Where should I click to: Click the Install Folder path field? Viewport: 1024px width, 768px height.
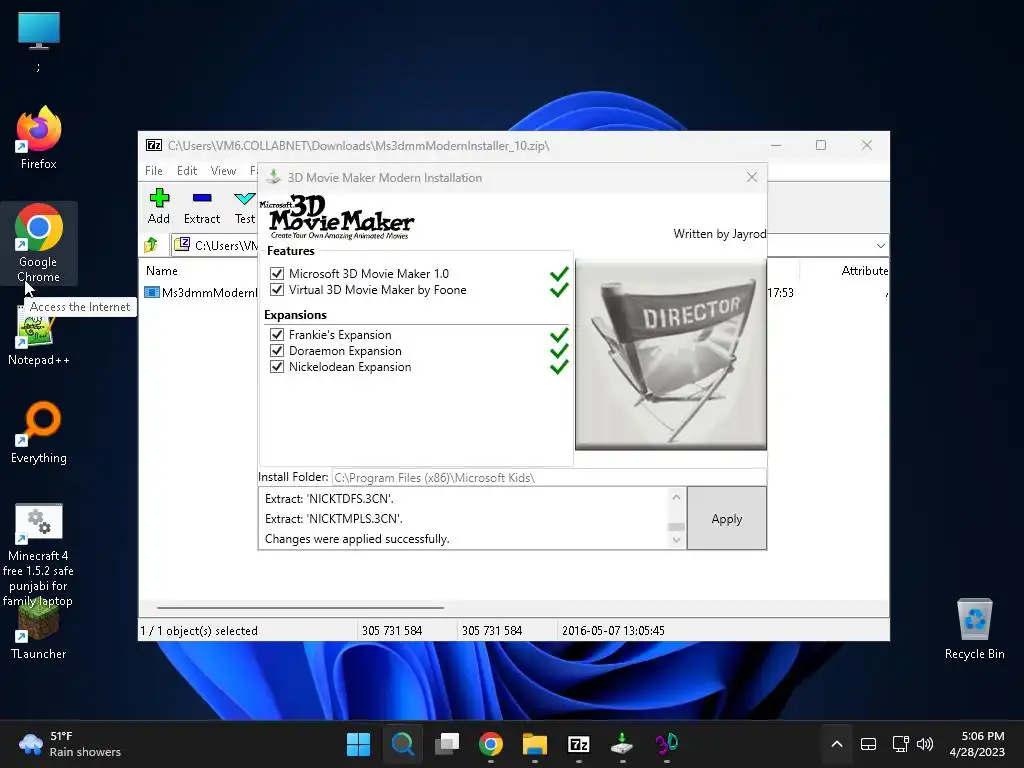(x=549, y=477)
